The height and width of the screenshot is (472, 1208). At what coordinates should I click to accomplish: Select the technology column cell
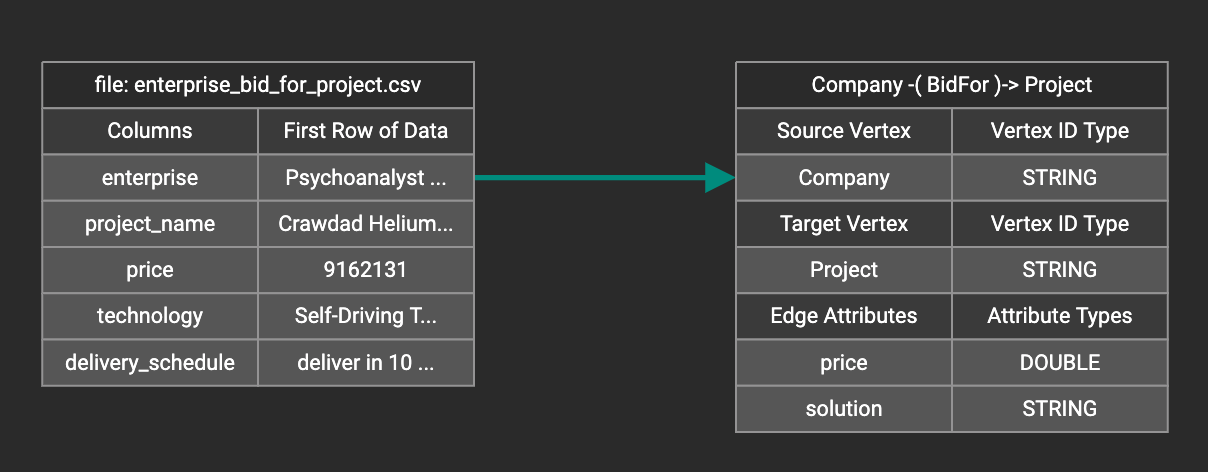point(150,316)
